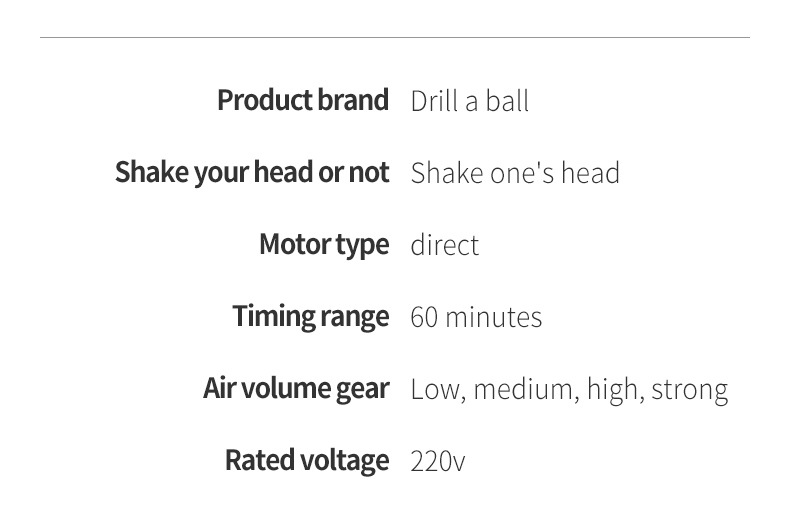Click the word "ball" in brand value
790x516 pixels.
[x=509, y=101]
